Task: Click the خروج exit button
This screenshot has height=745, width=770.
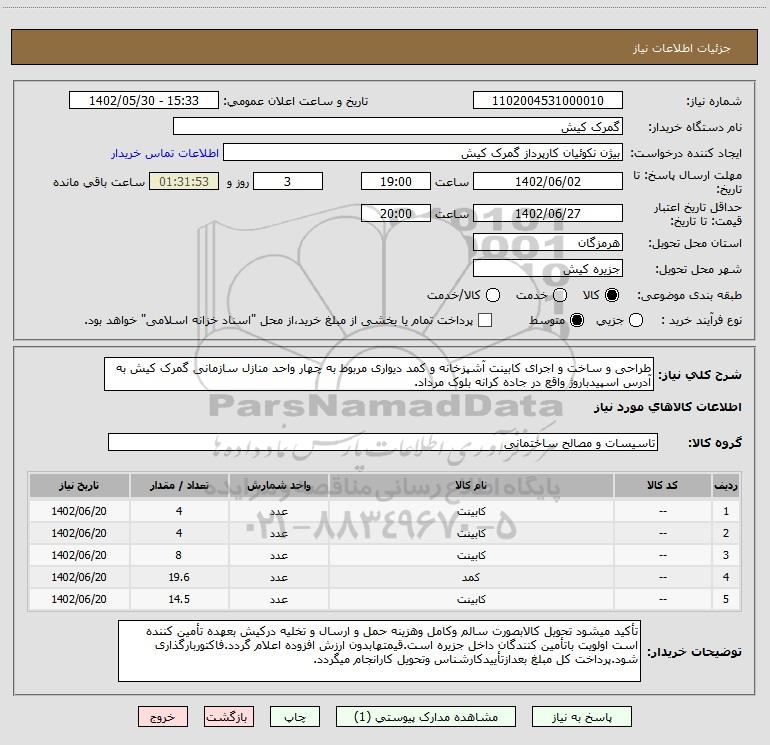Action: point(163,717)
